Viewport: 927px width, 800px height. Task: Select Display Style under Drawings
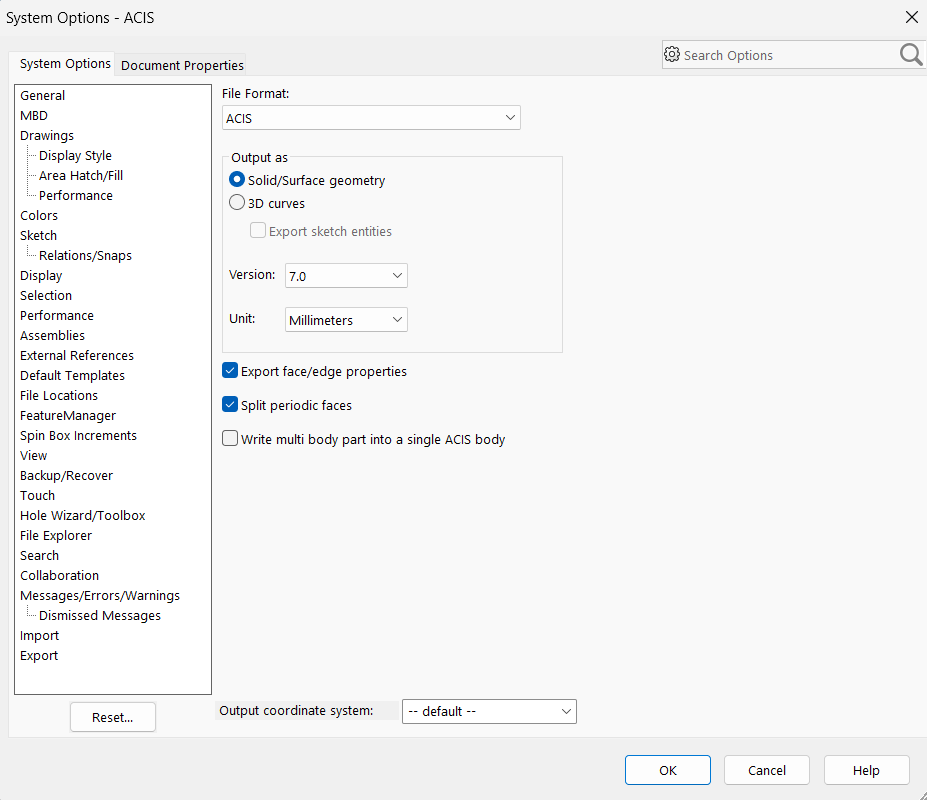(x=75, y=156)
